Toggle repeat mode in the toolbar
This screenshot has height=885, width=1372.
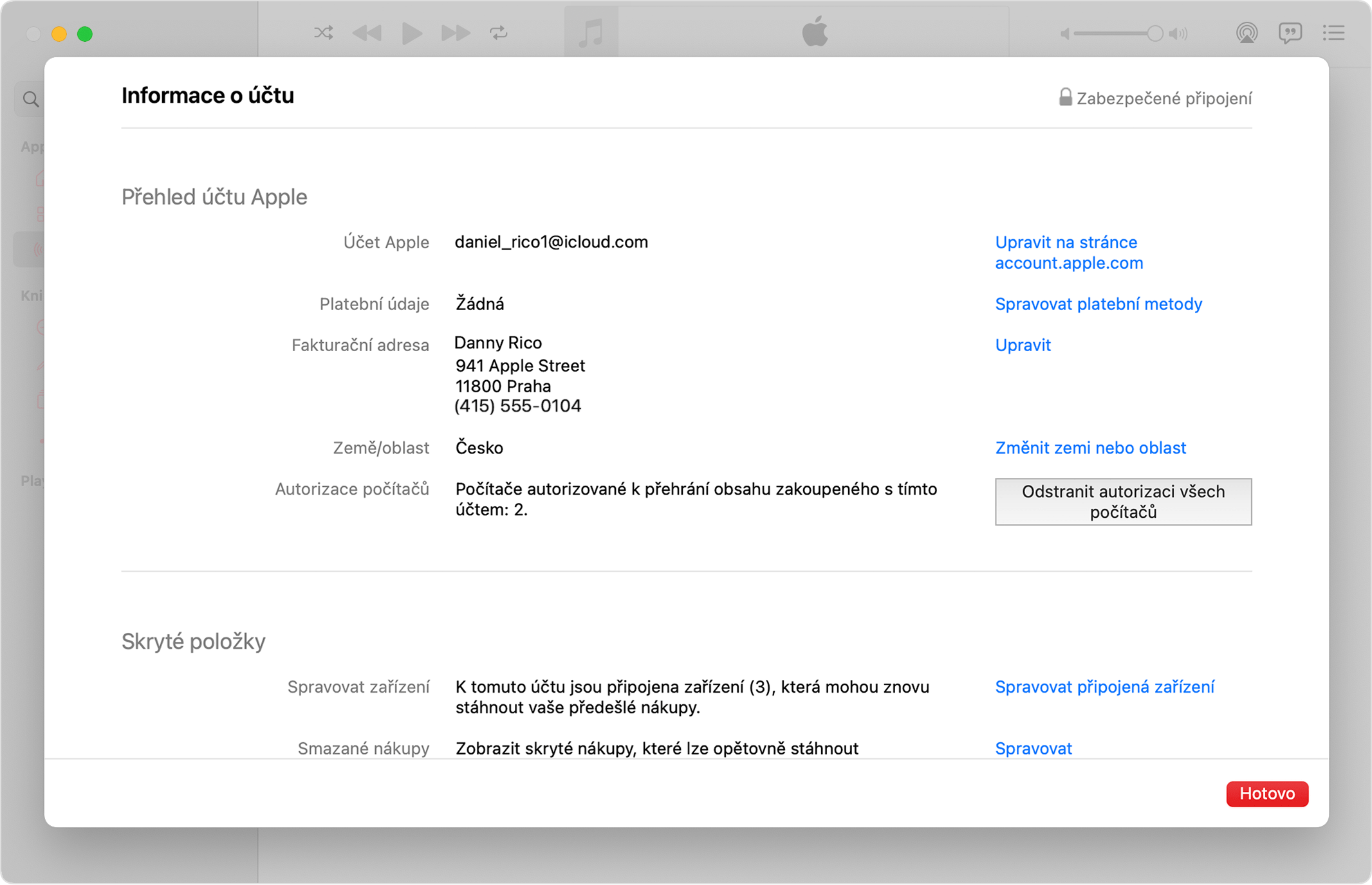tap(499, 33)
